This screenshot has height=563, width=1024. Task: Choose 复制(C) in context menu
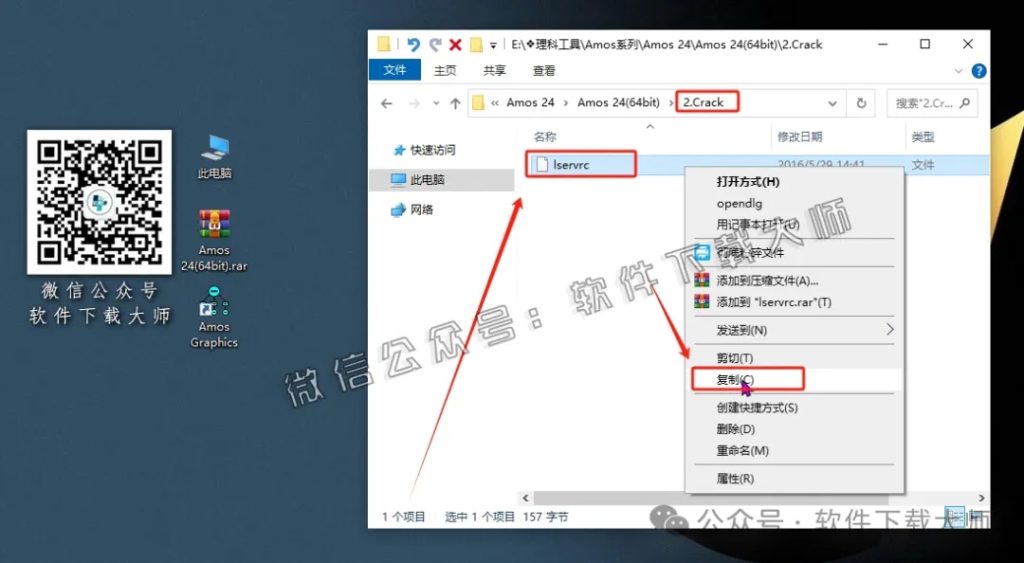click(x=794, y=379)
